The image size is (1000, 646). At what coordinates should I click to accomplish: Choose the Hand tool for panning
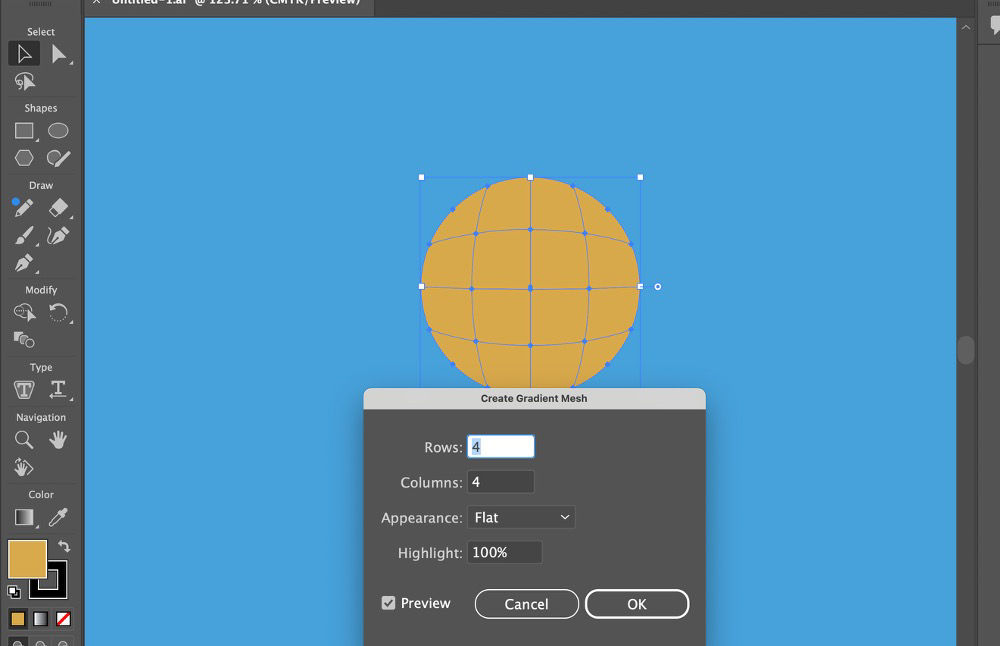(x=57, y=439)
